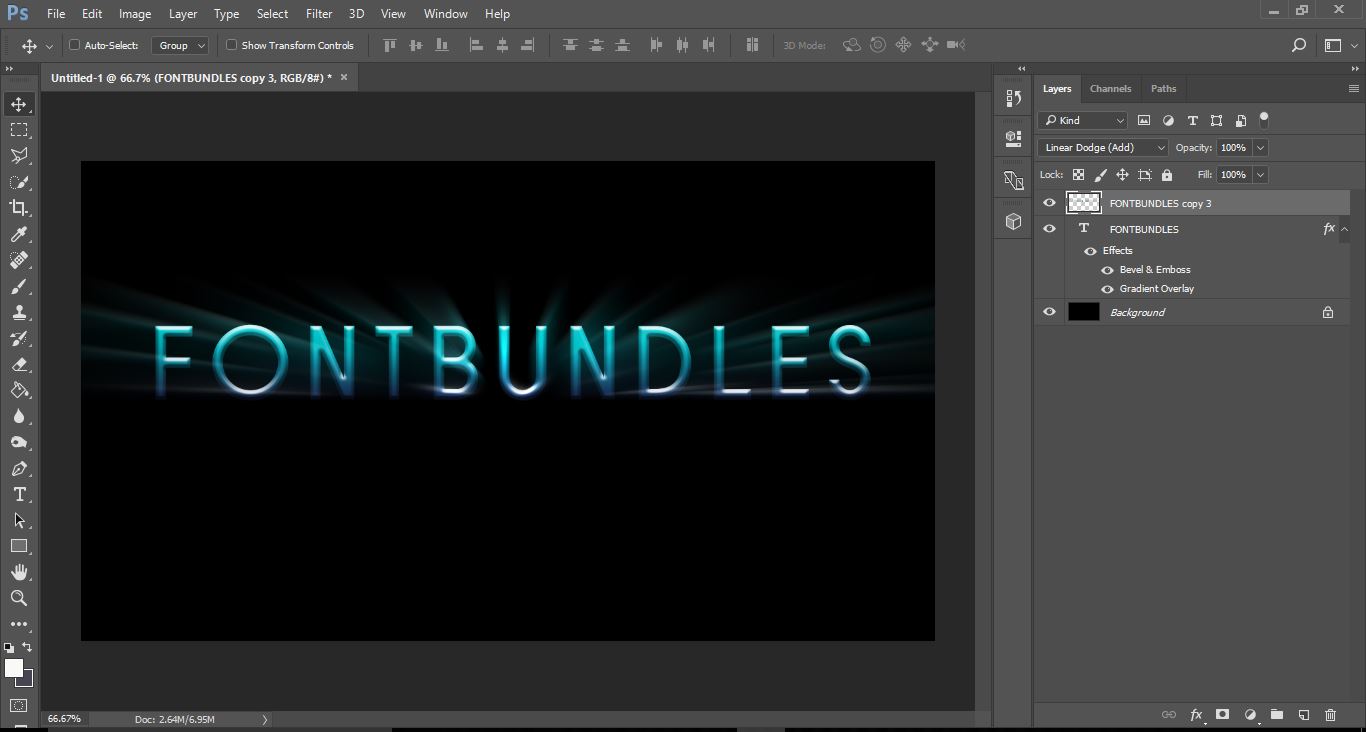
Task: Switch to the Paths tab
Action: (x=1163, y=88)
